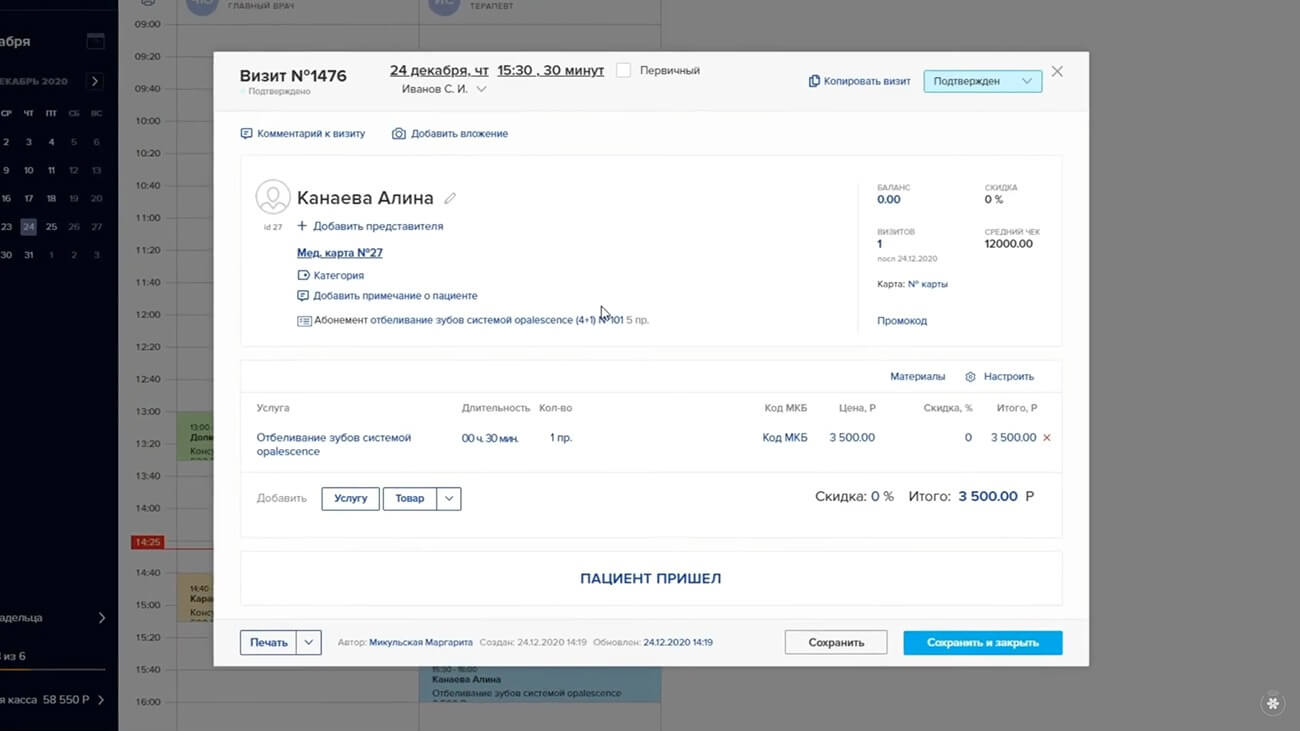Open the arrow dropdown next to Товар
This screenshot has width=1300, height=731.
(x=449, y=498)
